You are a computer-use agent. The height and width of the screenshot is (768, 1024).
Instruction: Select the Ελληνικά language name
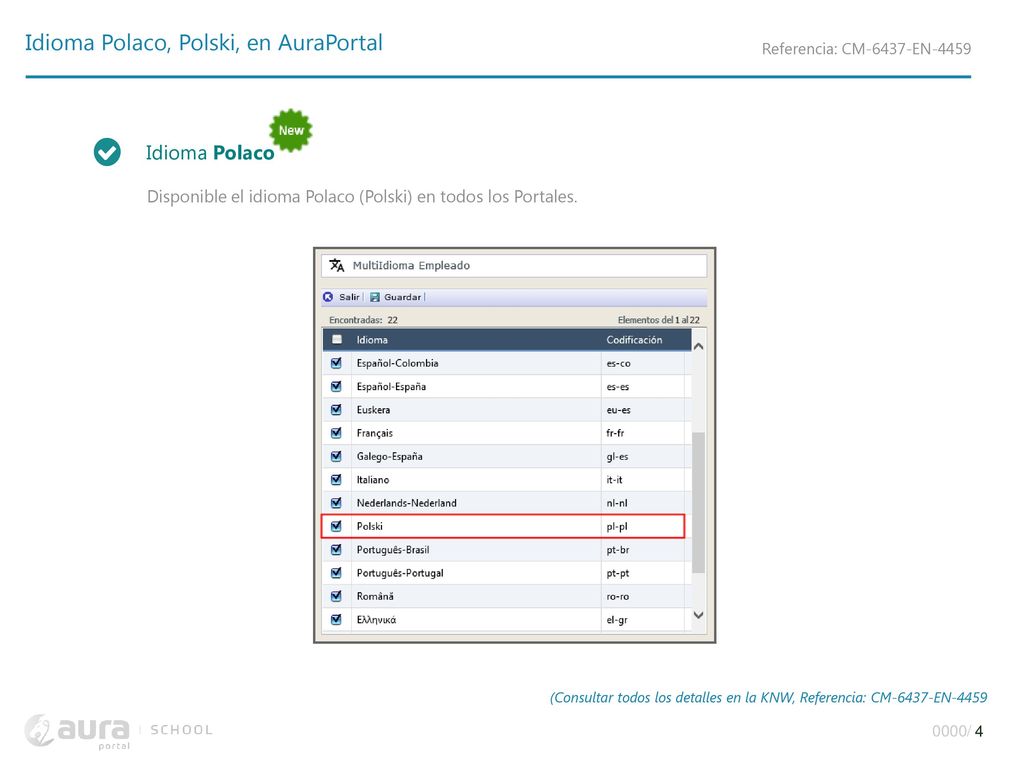tap(376, 620)
